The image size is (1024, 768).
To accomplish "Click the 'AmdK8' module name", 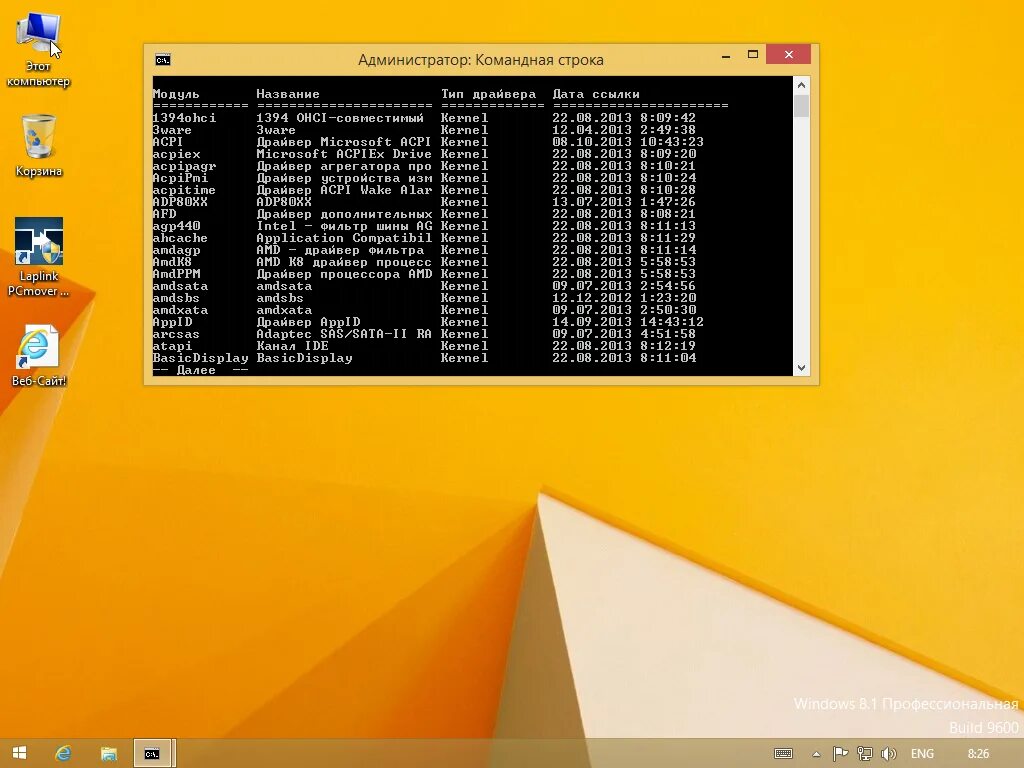I will [172, 262].
